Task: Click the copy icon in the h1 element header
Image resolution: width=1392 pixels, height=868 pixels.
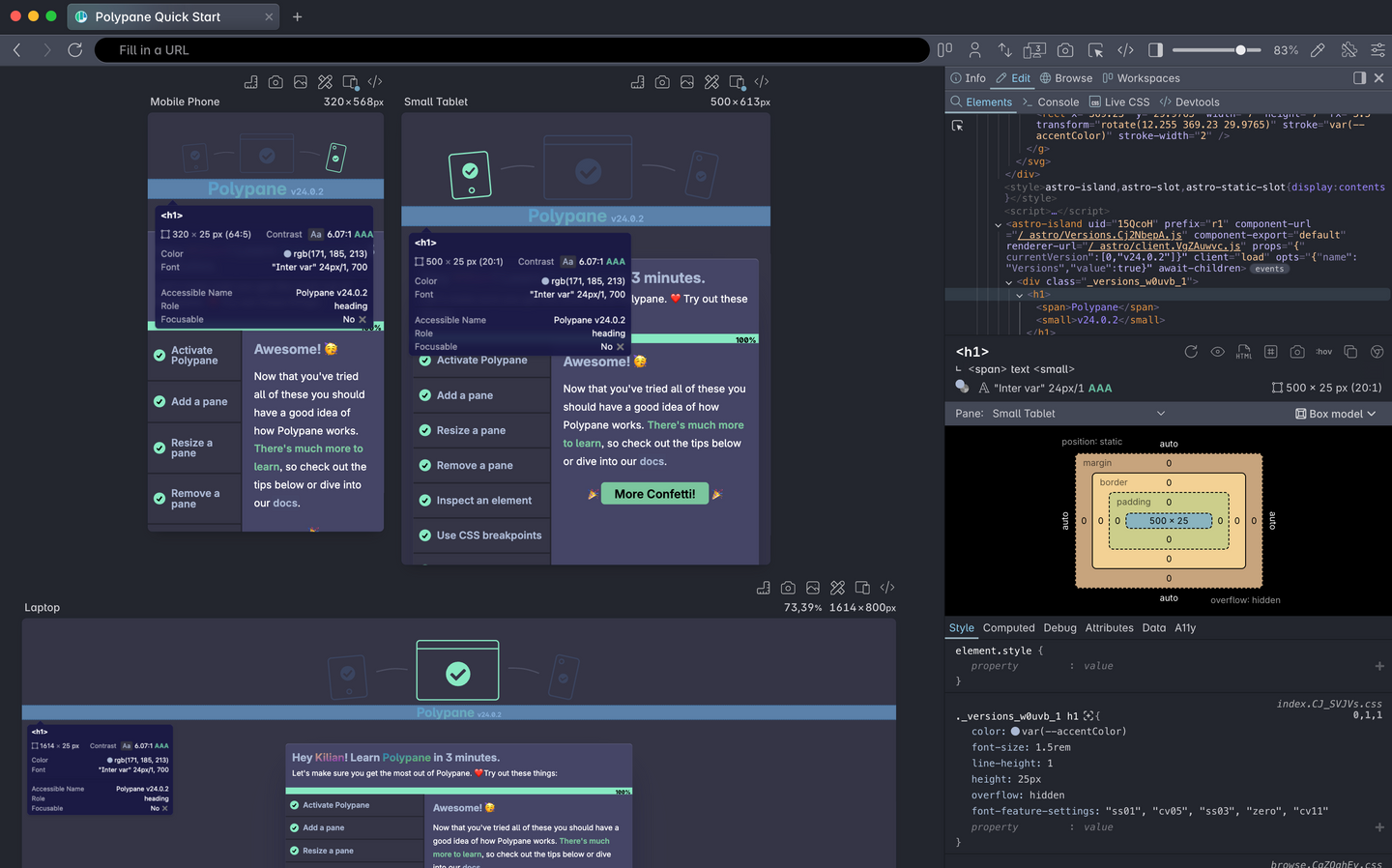Action: pos(1350,352)
